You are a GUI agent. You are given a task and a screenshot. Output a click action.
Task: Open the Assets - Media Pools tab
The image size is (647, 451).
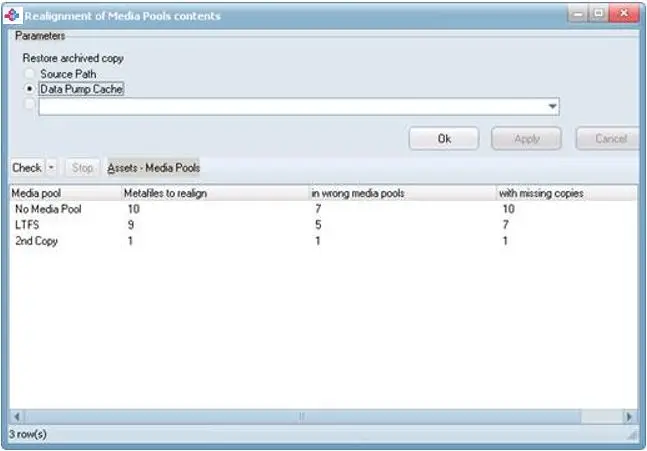[154, 168]
